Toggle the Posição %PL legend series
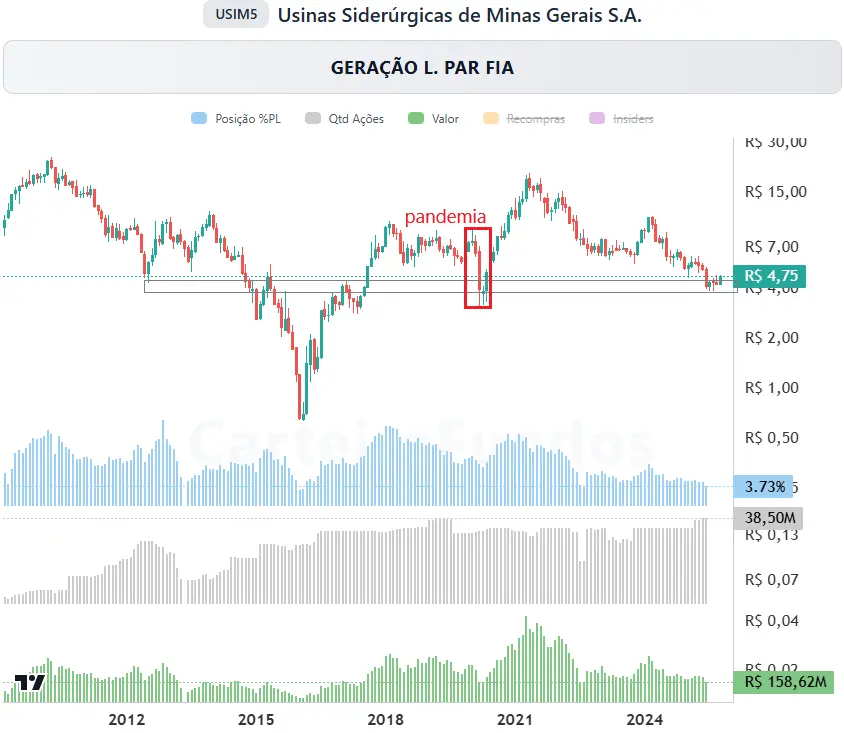Image resolution: width=844 pixels, height=733 pixels. click(x=236, y=118)
